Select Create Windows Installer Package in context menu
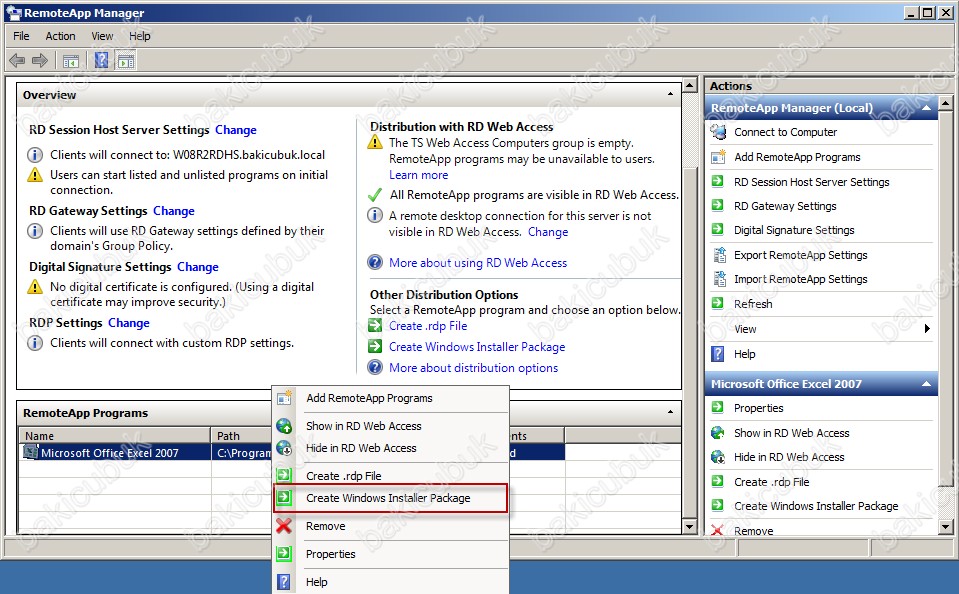Screen dimensions: 959x594 [391, 498]
